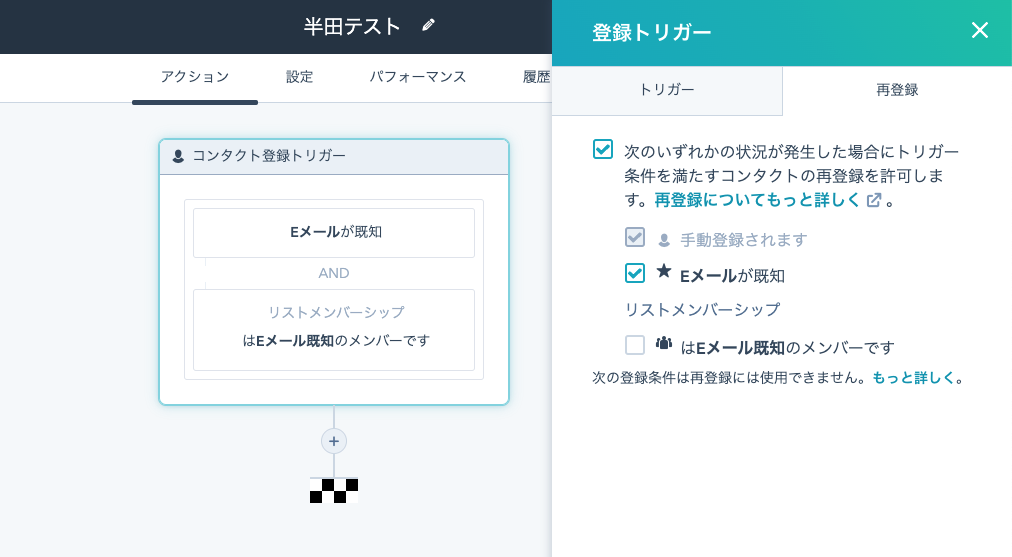Open the 再登録についてもっと詳しく link

point(758,200)
